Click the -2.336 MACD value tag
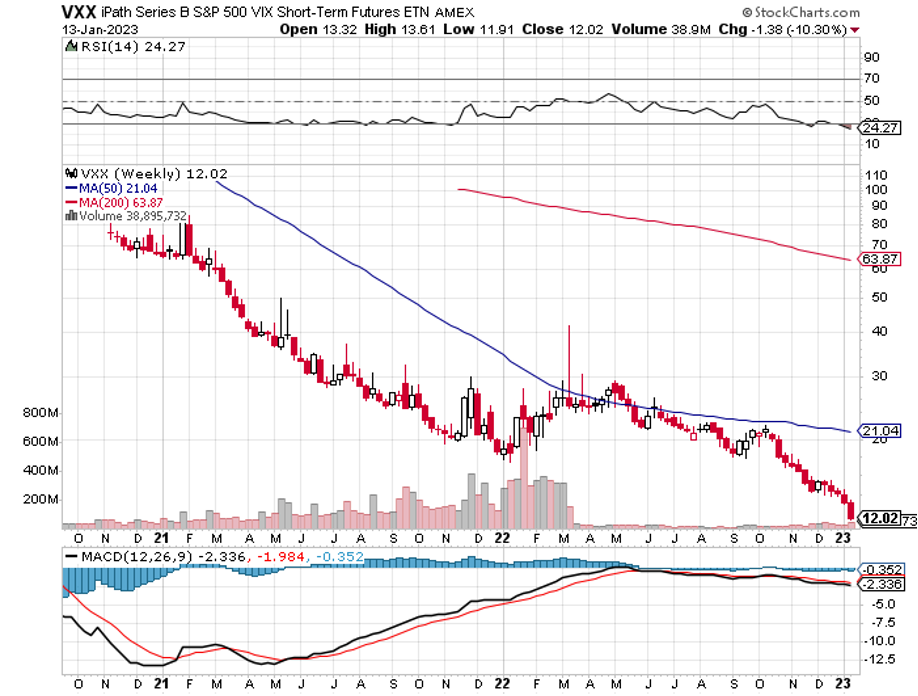This screenshot has height=696, width=918. 875,585
